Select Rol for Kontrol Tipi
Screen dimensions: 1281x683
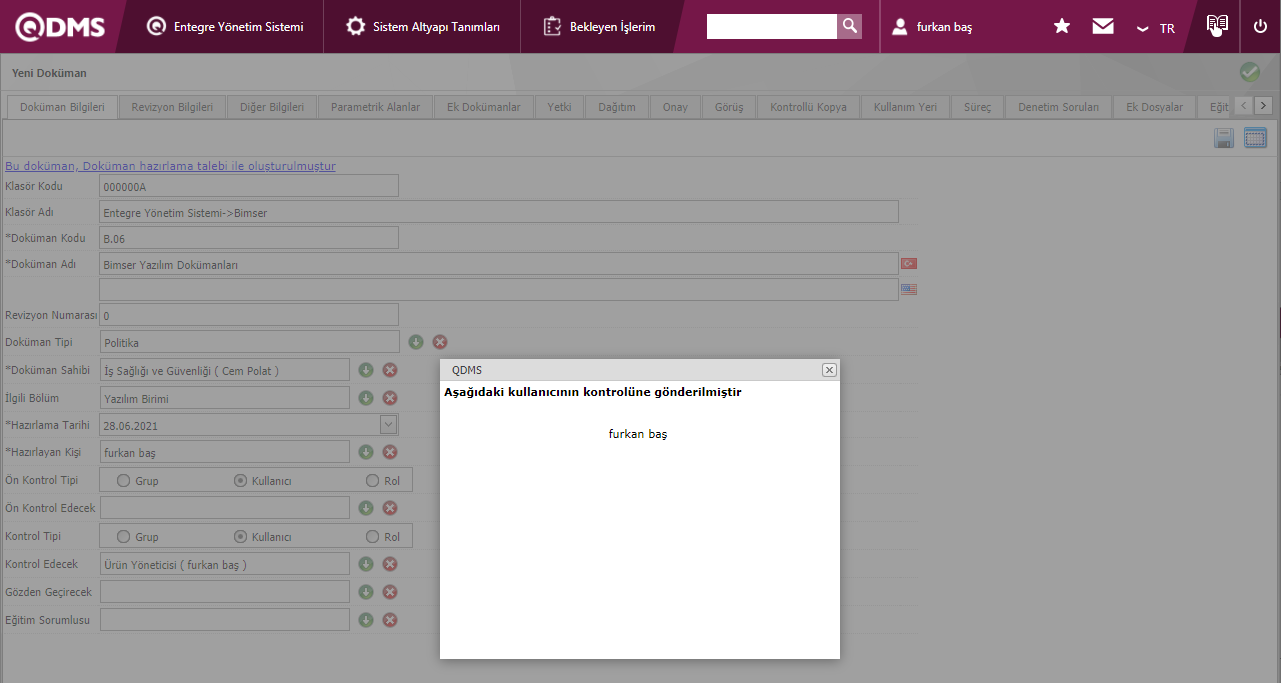373,537
